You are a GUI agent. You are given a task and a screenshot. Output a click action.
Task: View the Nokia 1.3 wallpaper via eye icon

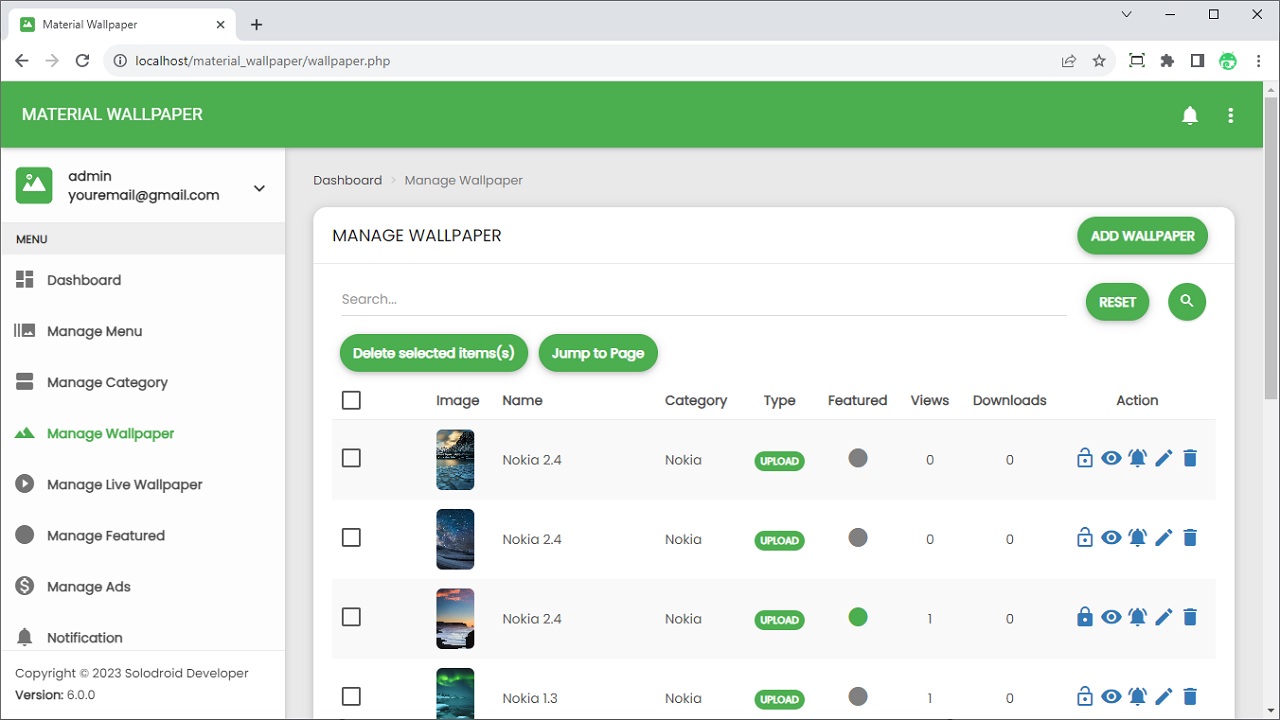1111,697
